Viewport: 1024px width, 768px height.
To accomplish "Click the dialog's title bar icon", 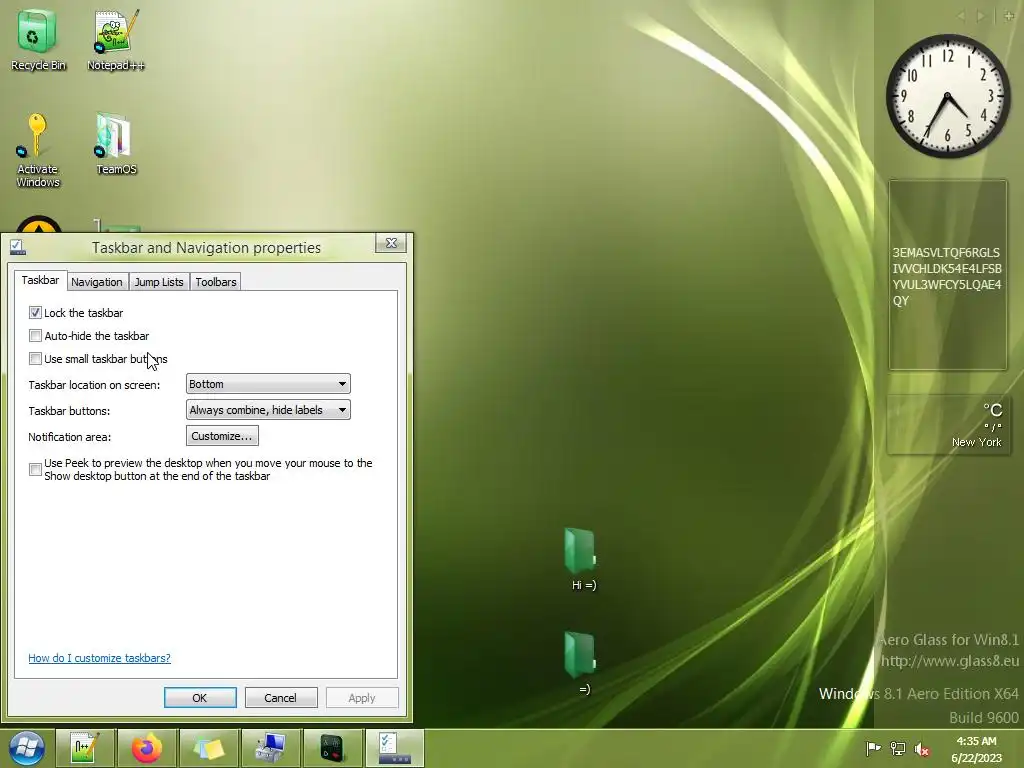I will tap(18, 247).
